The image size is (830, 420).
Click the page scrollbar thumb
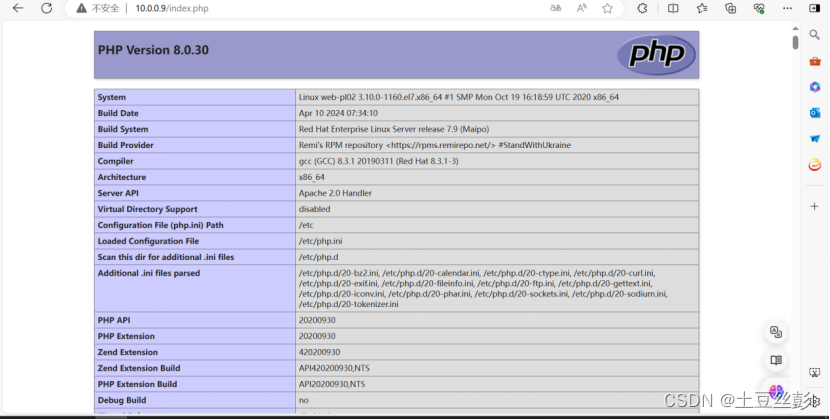[796, 42]
